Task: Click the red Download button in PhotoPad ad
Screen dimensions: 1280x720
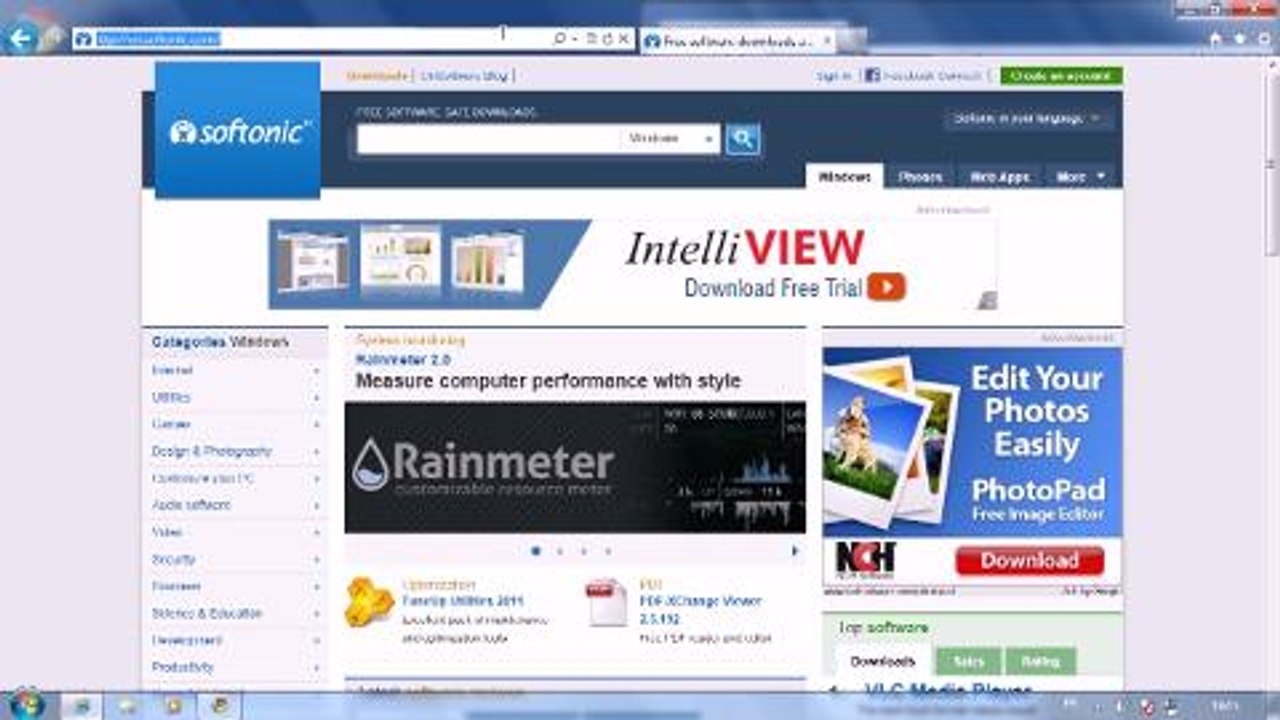Action: [1029, 560]
